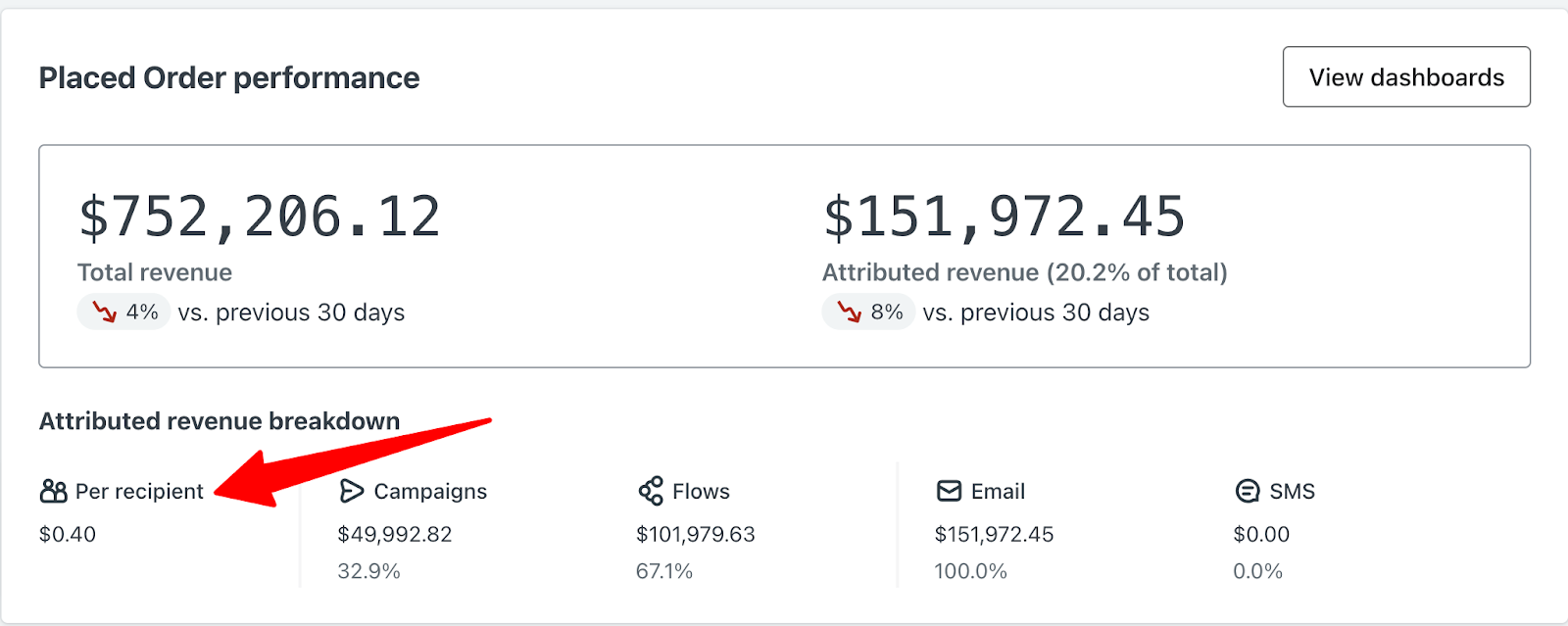Open the Campaigns breakdown label

pos(430,491)
